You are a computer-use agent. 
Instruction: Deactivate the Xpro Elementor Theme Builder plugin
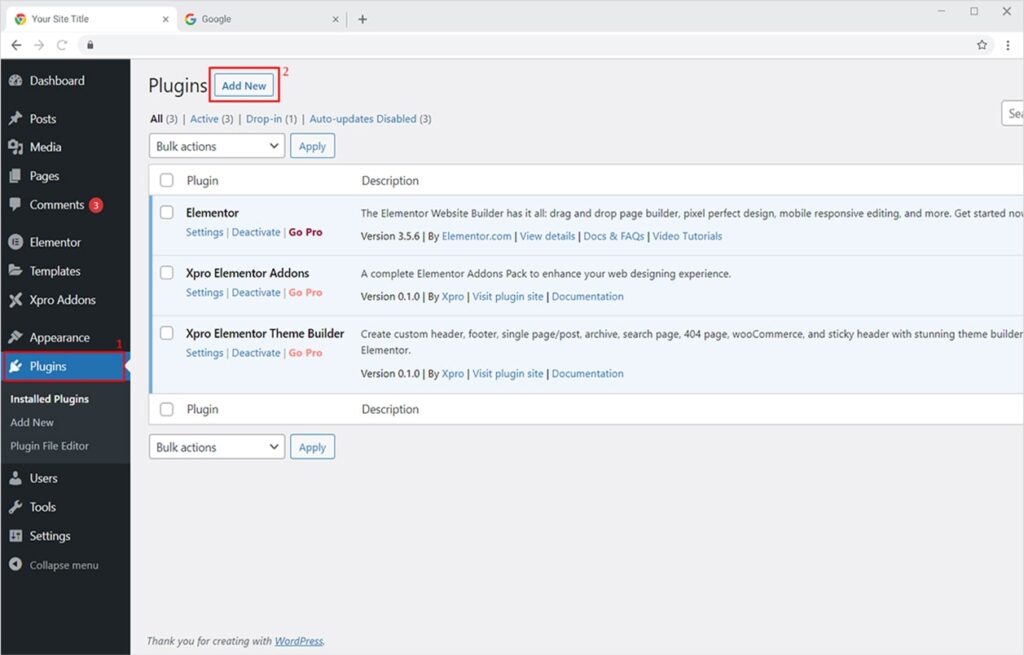click(256, 353)
